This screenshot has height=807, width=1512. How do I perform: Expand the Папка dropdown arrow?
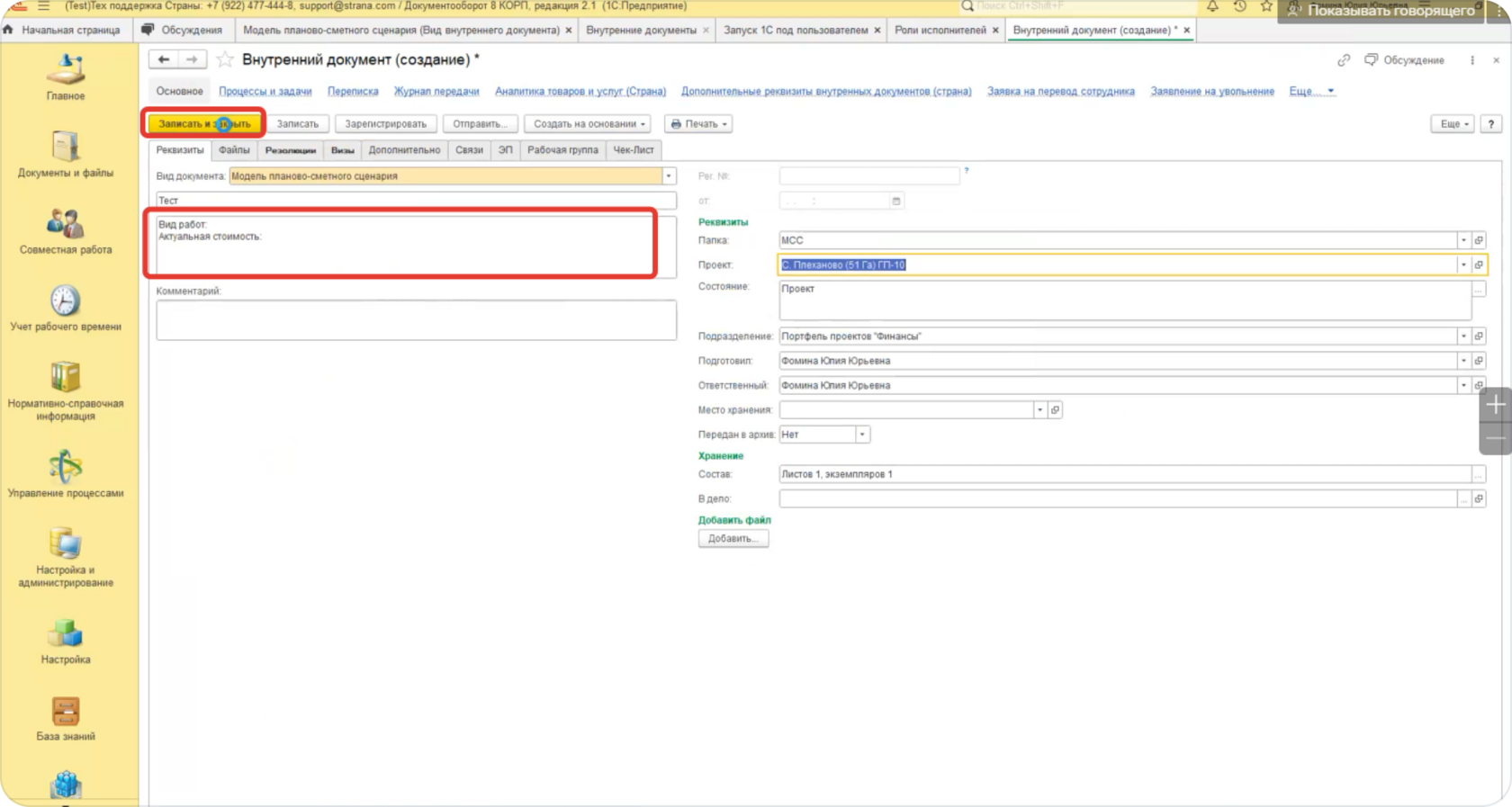[1463, 240]
